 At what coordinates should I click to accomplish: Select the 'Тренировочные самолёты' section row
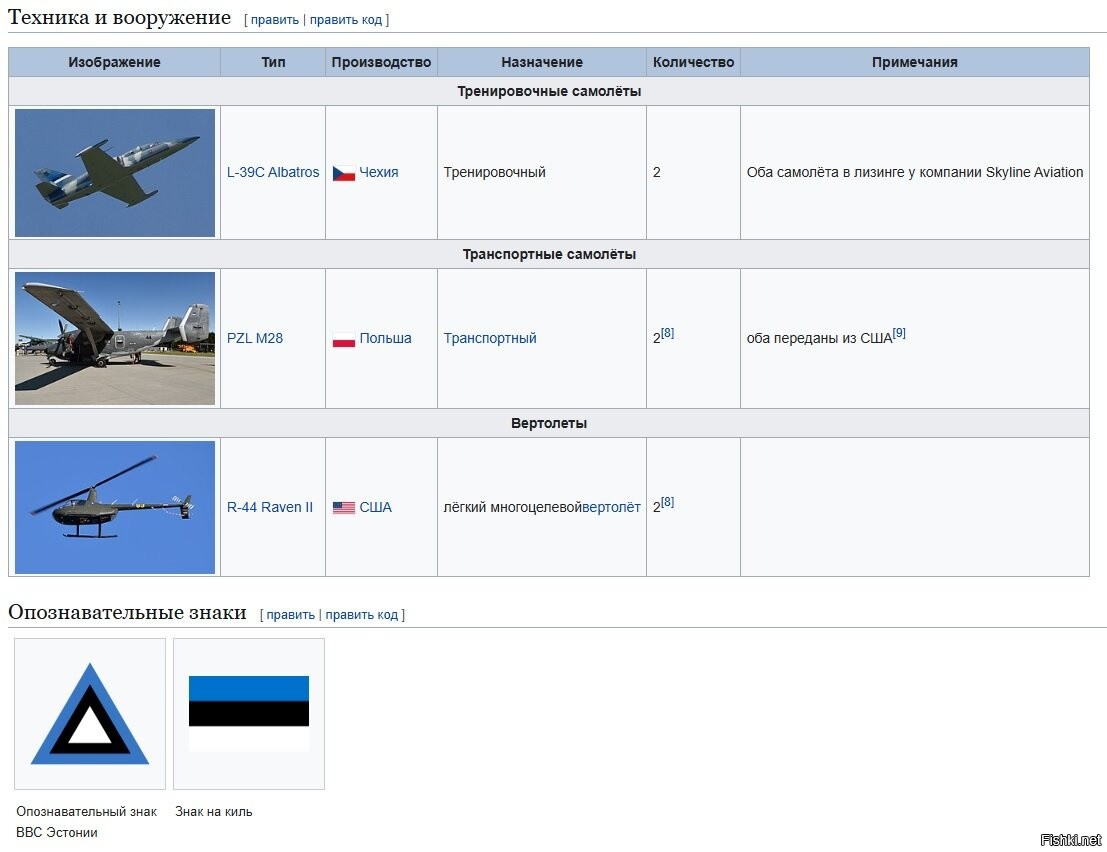point(549,91)
